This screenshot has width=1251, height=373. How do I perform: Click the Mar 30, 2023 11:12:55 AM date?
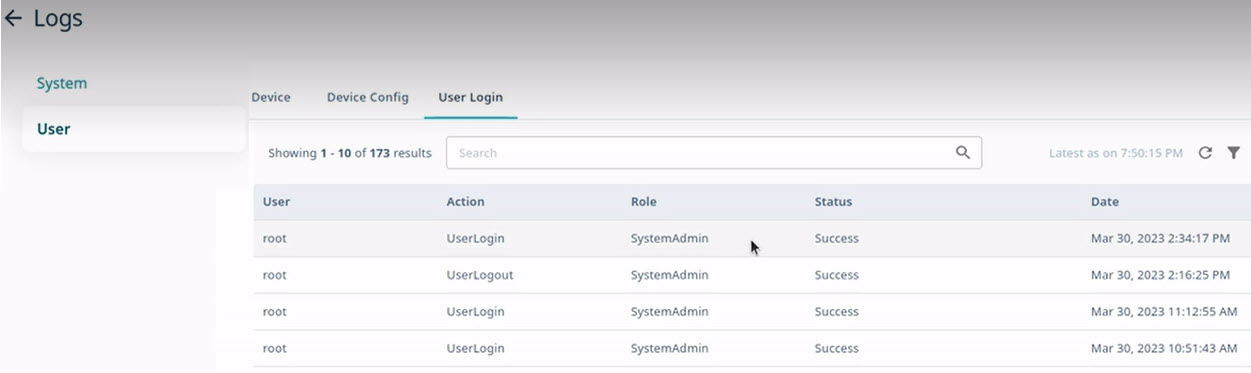click(1164, 312)
